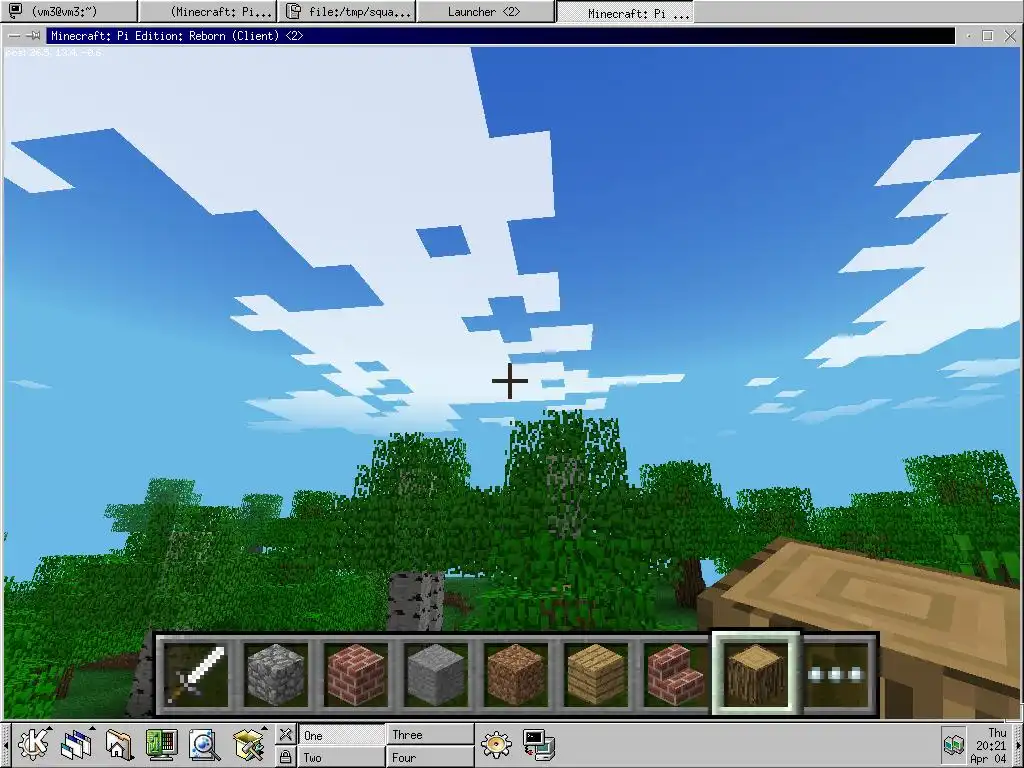Switch to virtual desktop One
The width and height of the screenshot is (1024, 768).
[342, 735]
